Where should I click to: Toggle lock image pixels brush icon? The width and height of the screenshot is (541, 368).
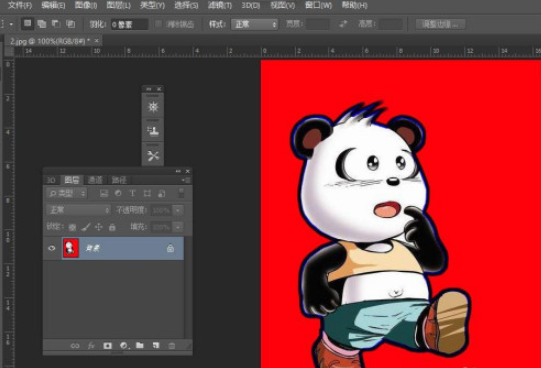pos(86,227)
